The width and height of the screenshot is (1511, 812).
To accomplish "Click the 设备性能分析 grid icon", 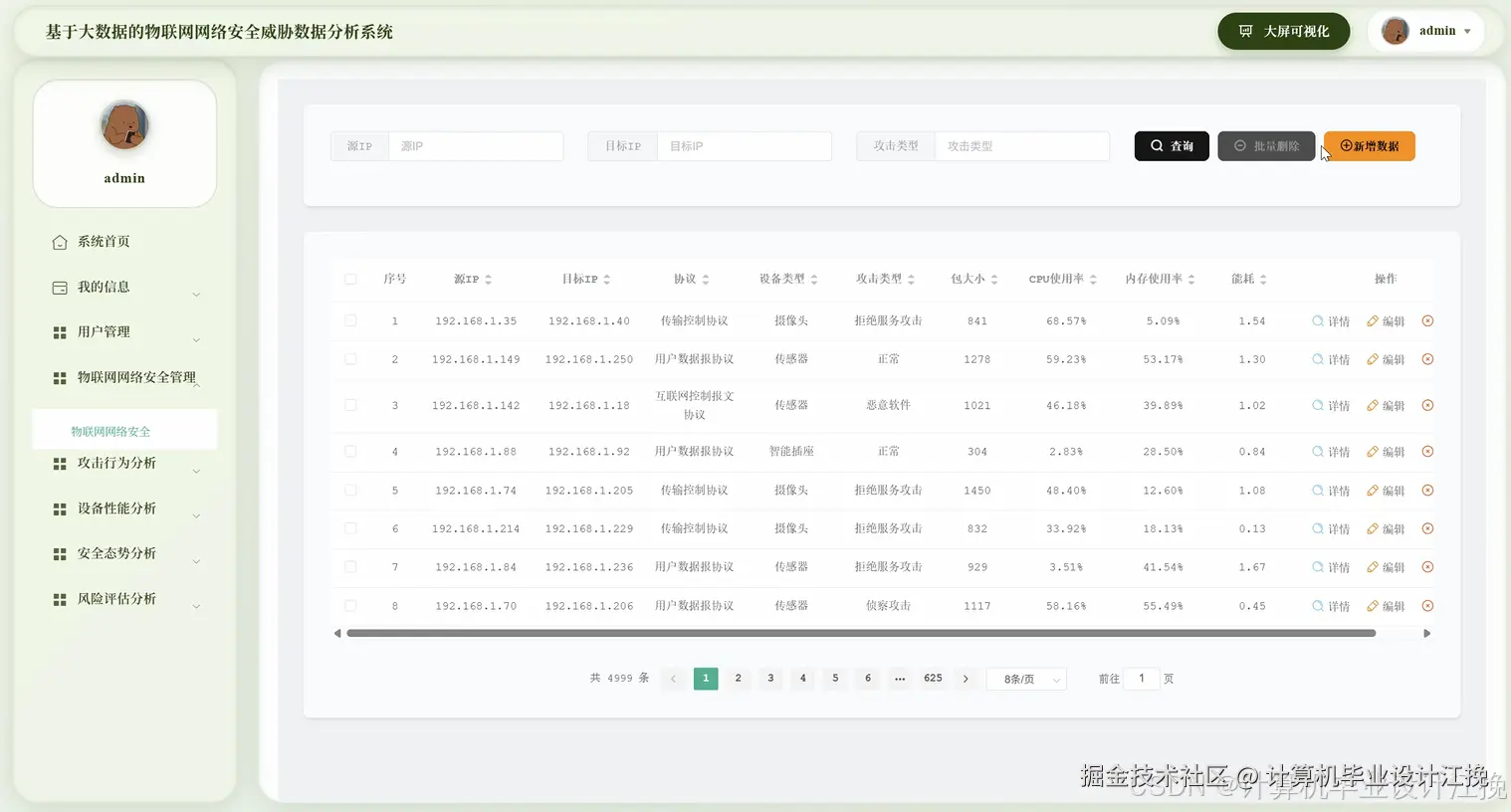I will tap(60, 509).
